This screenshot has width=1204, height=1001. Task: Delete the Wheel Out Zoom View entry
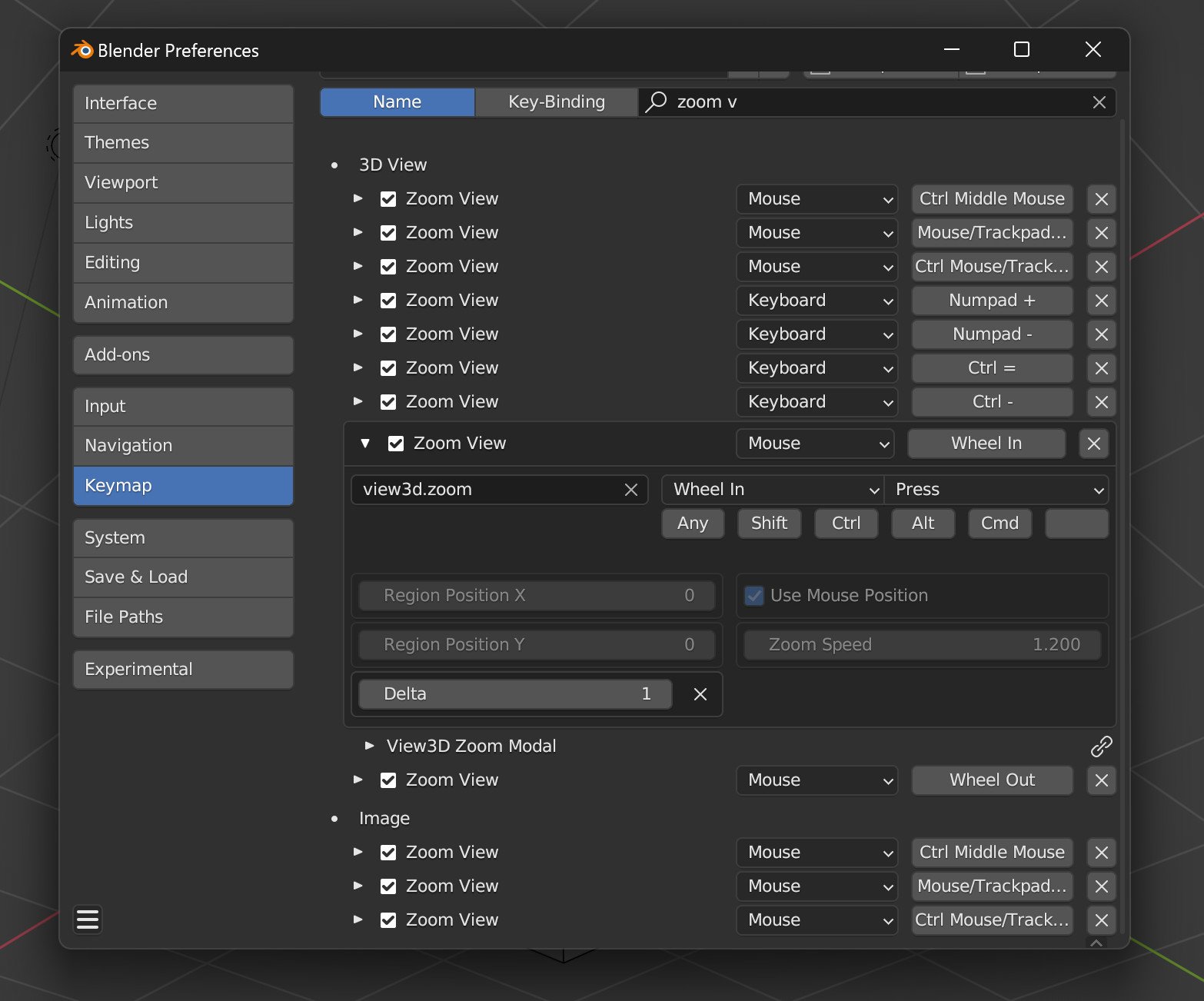1101,780
